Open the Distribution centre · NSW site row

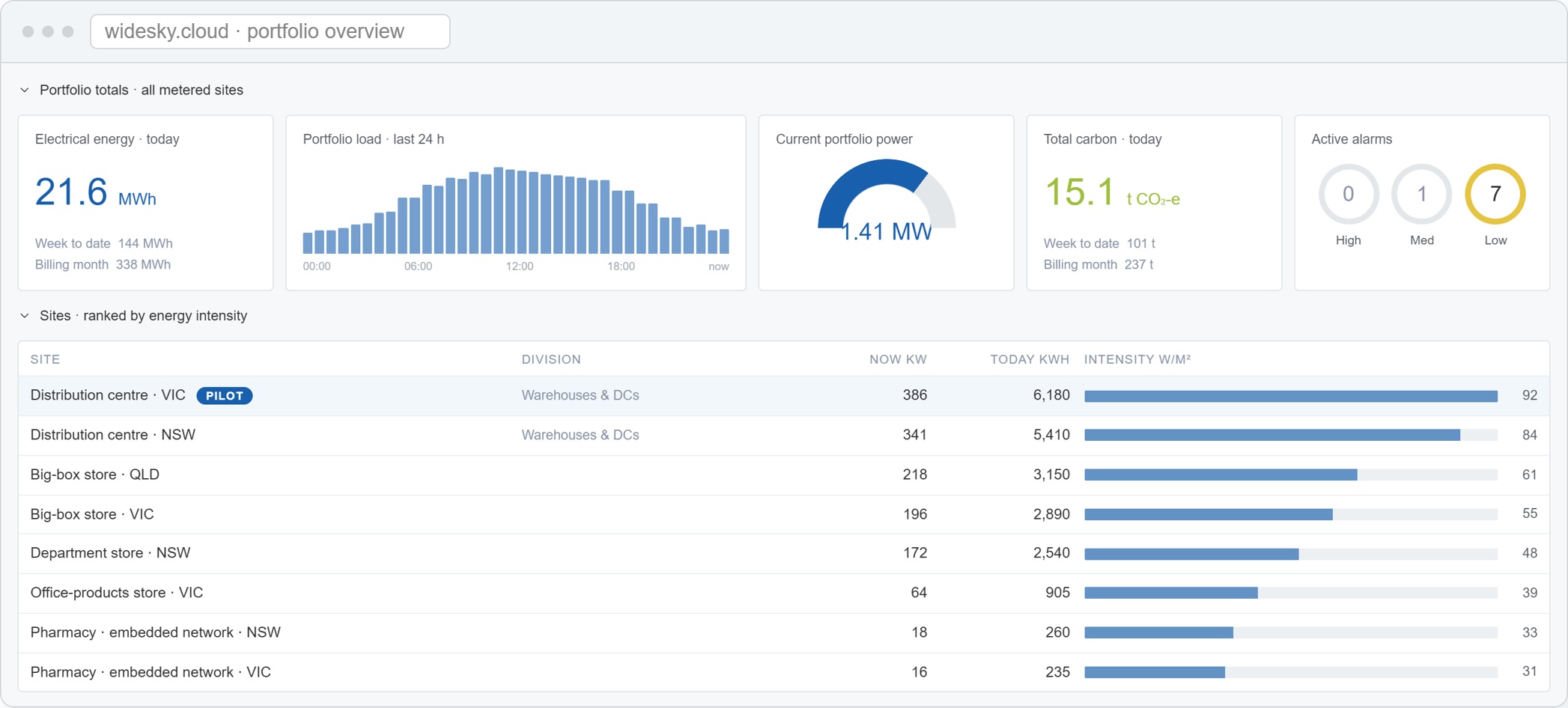(x=784, y=436)
